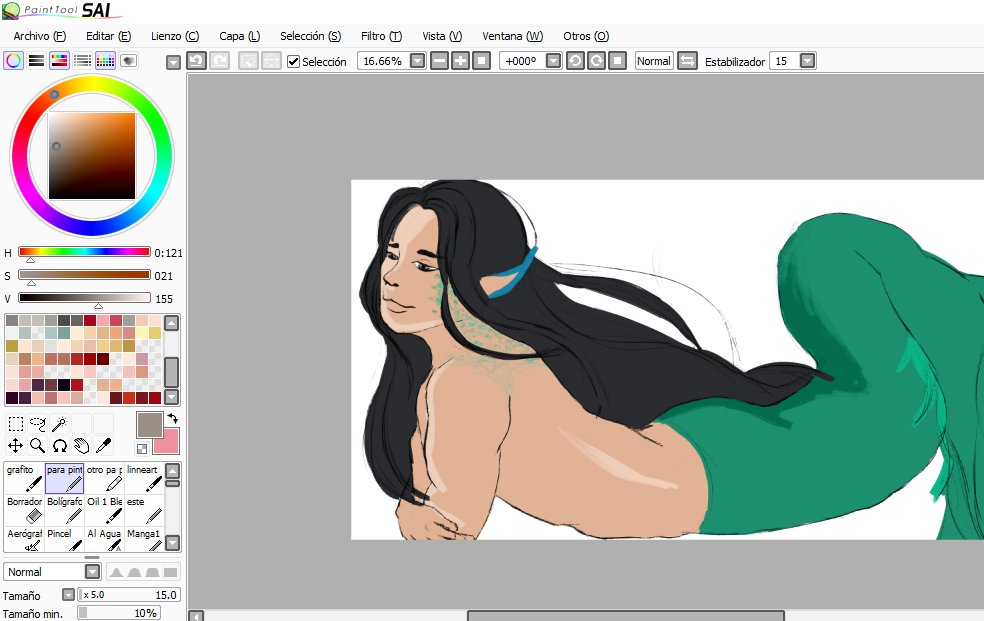Click the Redo arrow in toolbar

pos(220,61)
